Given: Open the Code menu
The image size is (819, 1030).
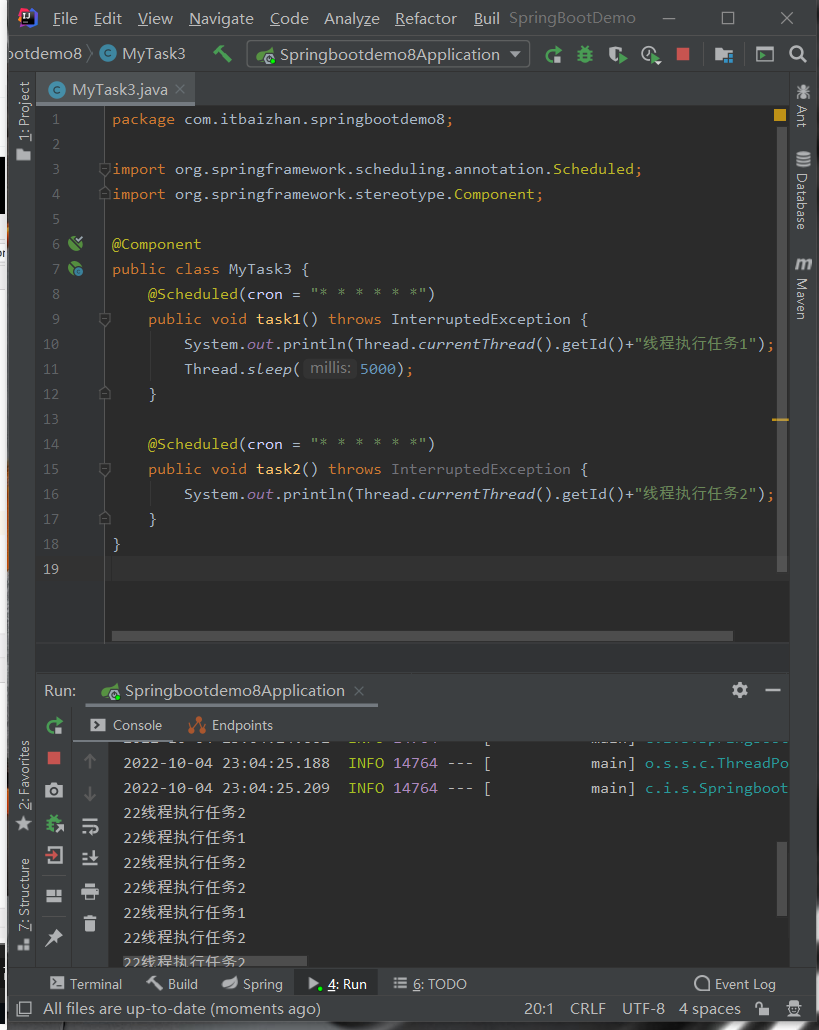Looking at the screenshot, I should click(289, 18).
